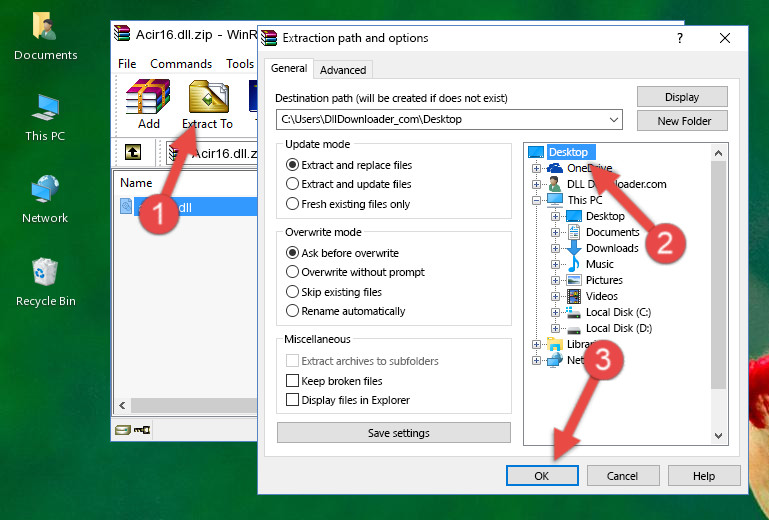Select the Recycle Bin desktop icon
This screenshot has width=769, height=520.
pyautogui.click(x=45, y=282)
